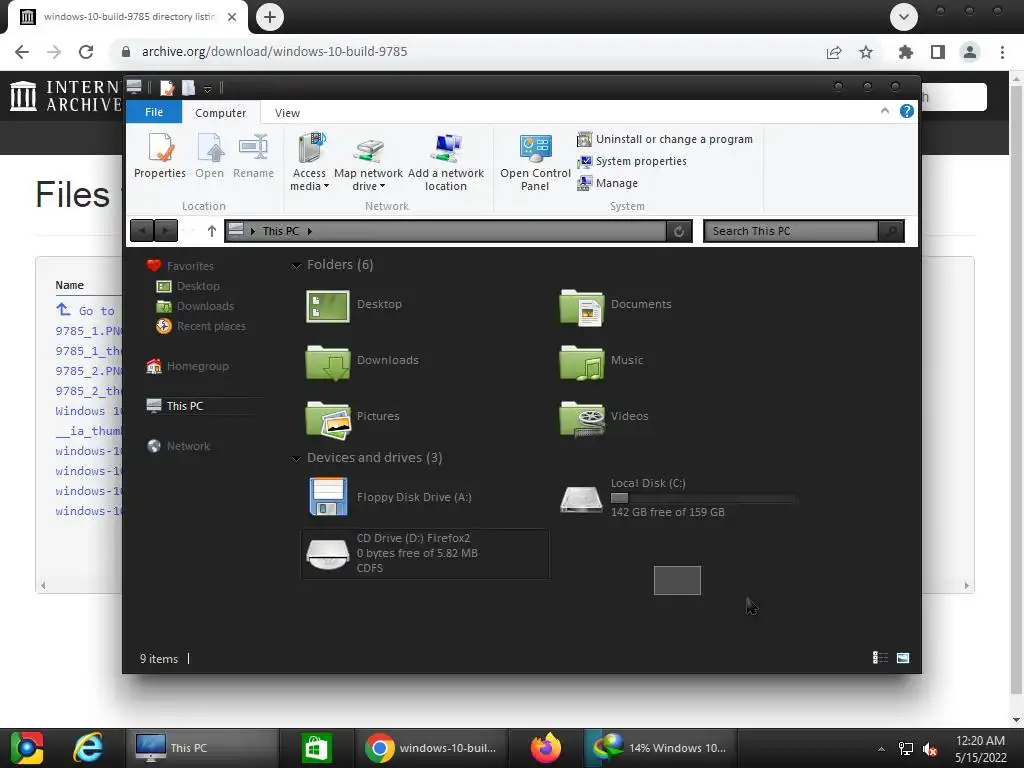Collapse the ribbon with the chevron
This screenshot has height=768, width=1024.
[x=885, y=111]
